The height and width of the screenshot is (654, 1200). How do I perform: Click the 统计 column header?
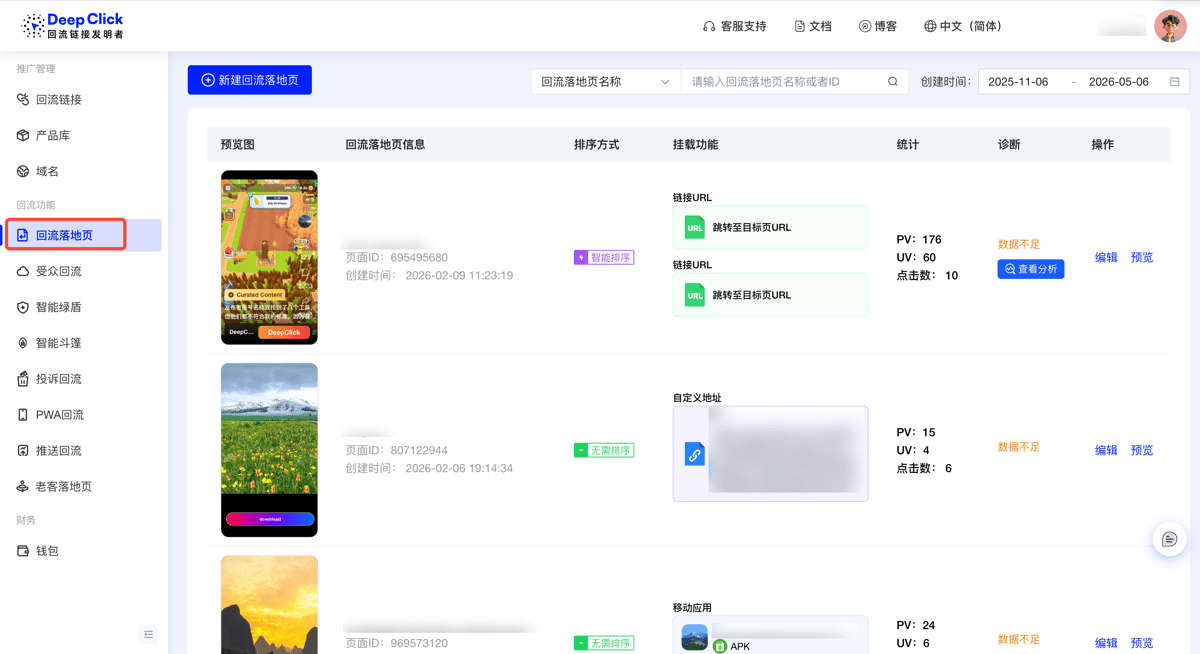click(x=908, y=144)
